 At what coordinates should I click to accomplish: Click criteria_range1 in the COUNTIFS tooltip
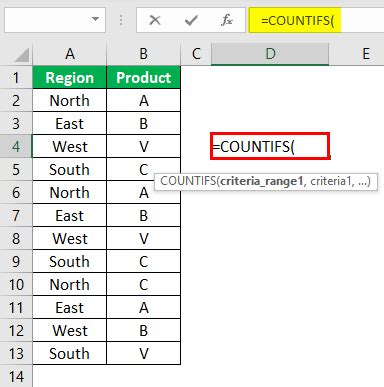[262, 181]
